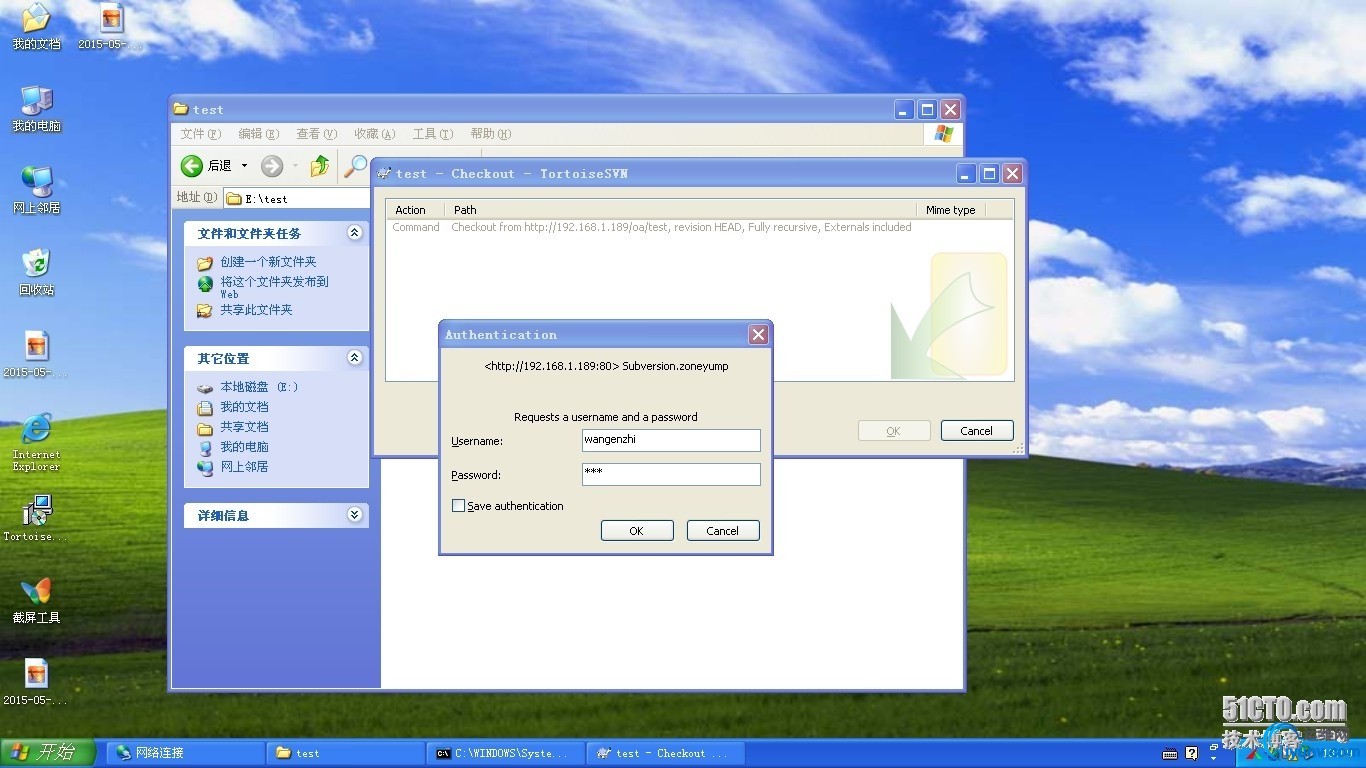The height and width of the screenshot is (768, 1366).
Task: Open the 工具(T) menu
Action: coord(432,134)
